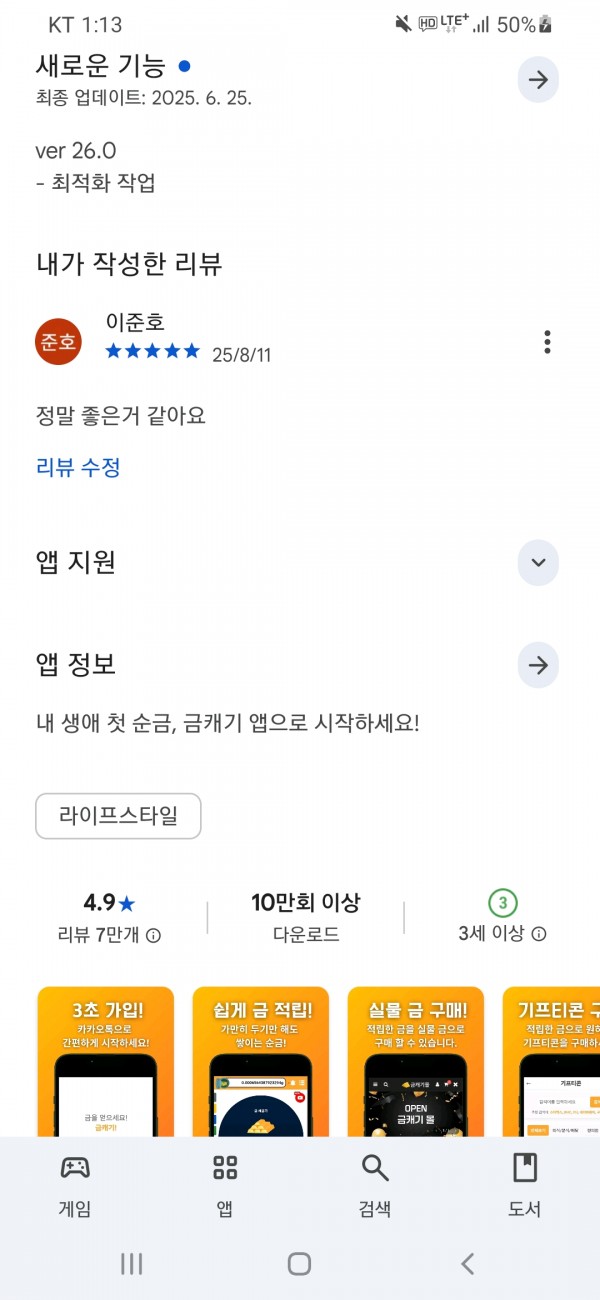Switch to the 게임 tab
Viewport: 600px width, 1300px height.
coord(75,1186)
